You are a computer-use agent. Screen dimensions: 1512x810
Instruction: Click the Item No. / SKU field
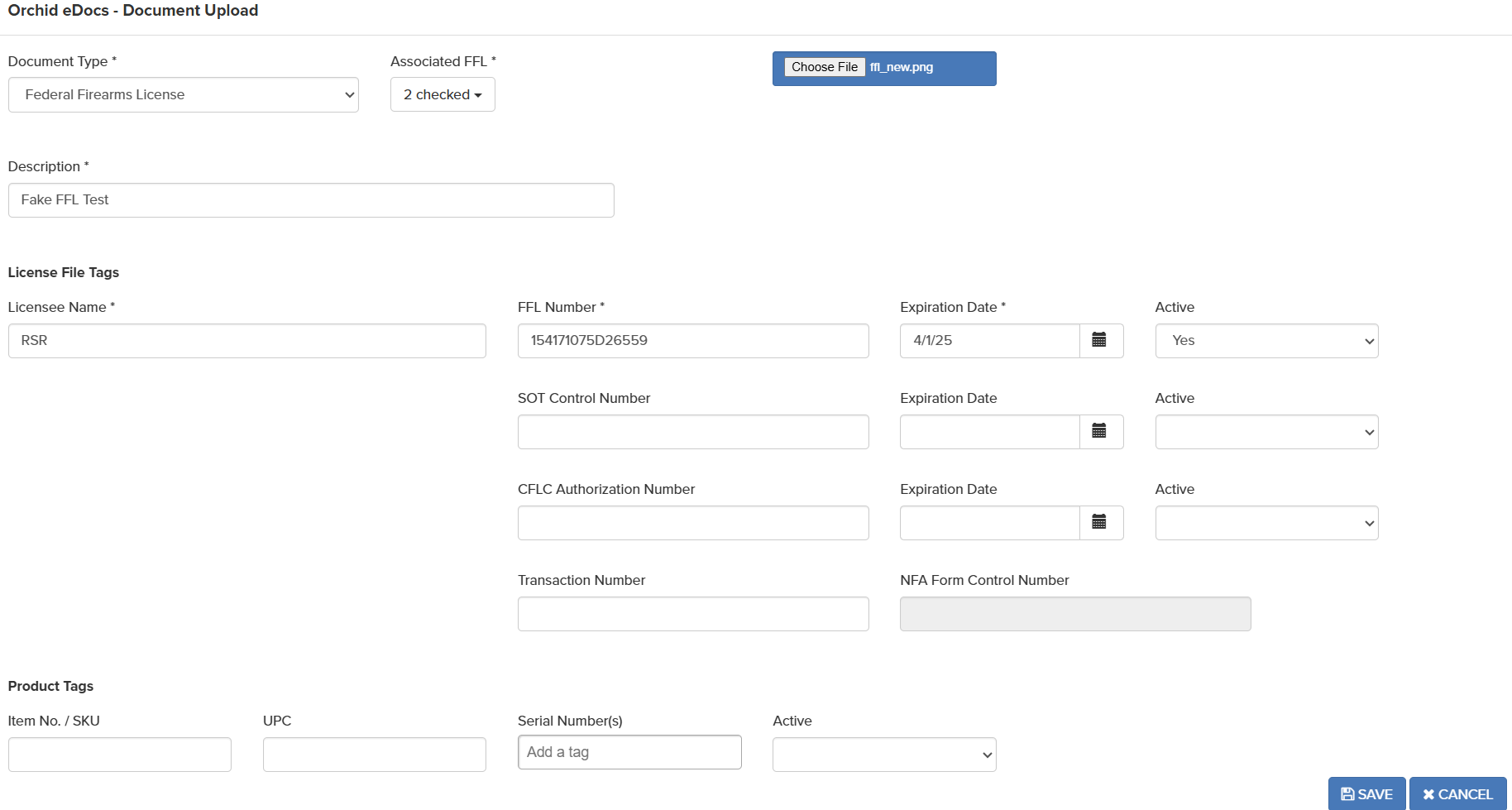pyautogui.click(x=120, y=755)
